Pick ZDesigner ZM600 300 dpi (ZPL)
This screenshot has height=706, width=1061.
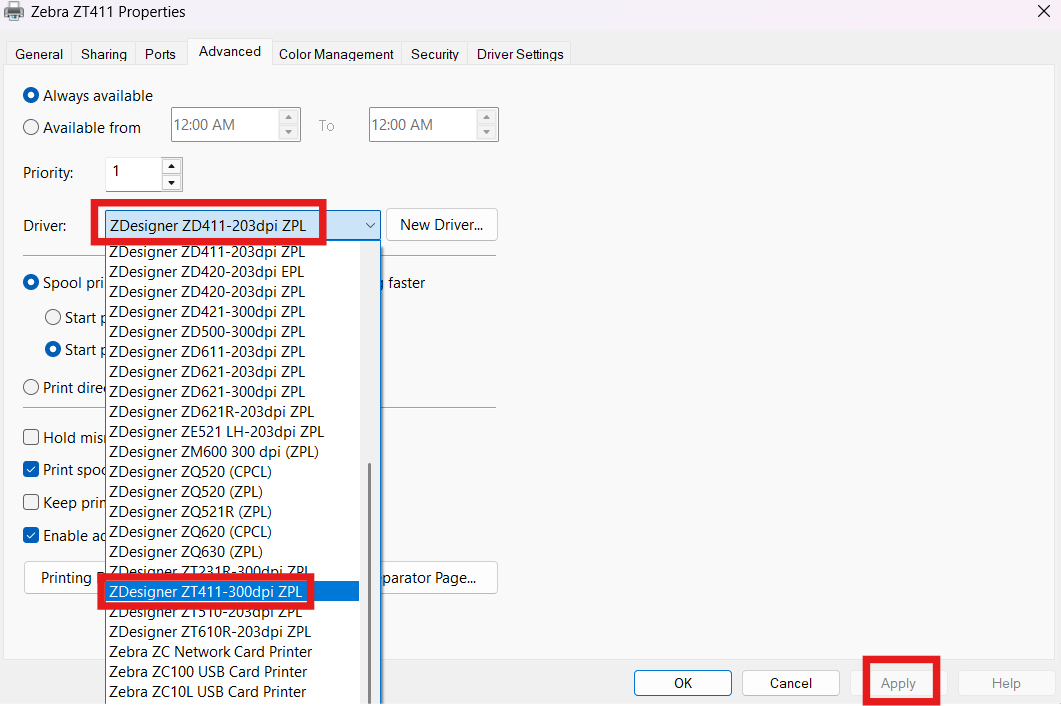pyautogui.click(x=233, y=451)
